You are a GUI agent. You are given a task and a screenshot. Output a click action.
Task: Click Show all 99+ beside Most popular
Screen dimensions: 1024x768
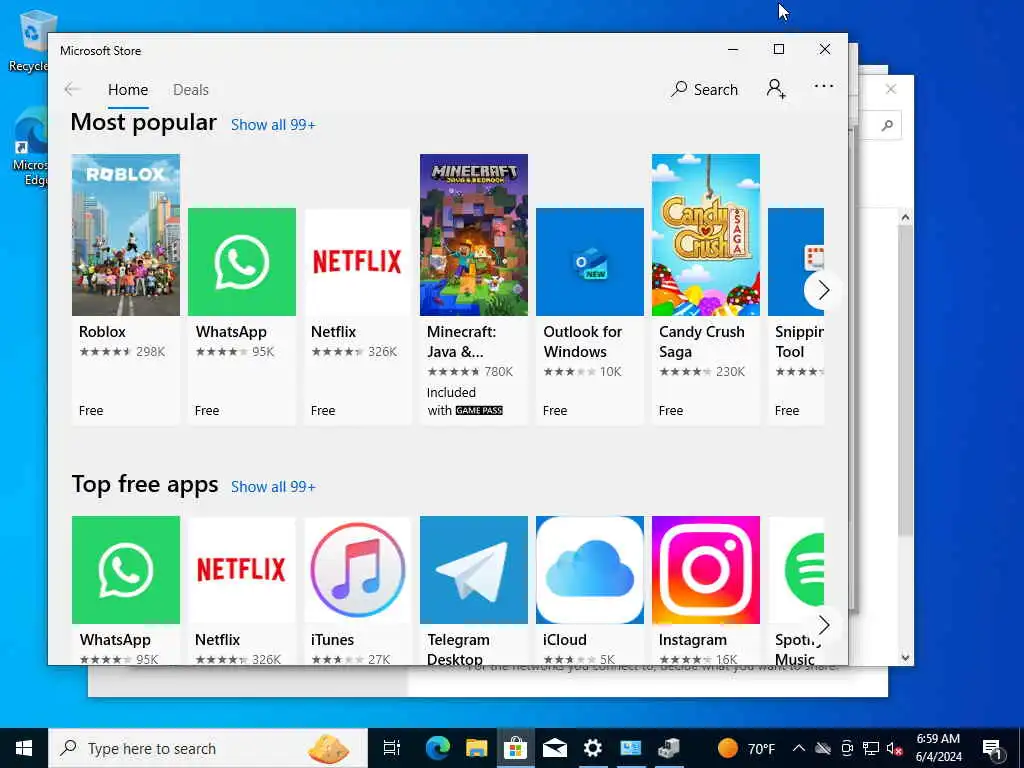273,125
